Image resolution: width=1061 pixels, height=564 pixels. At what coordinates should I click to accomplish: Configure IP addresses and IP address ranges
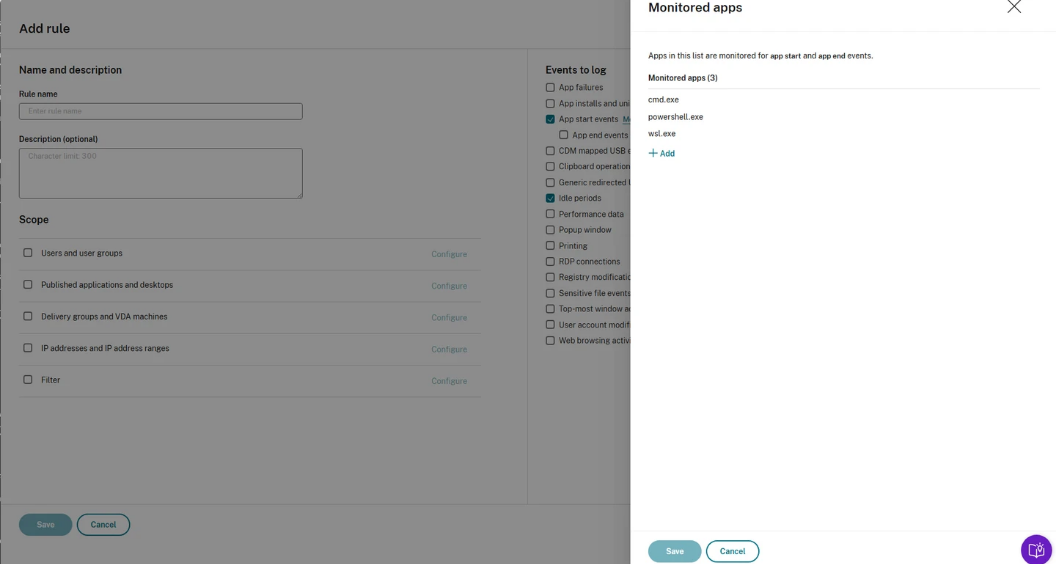(449, 350)
